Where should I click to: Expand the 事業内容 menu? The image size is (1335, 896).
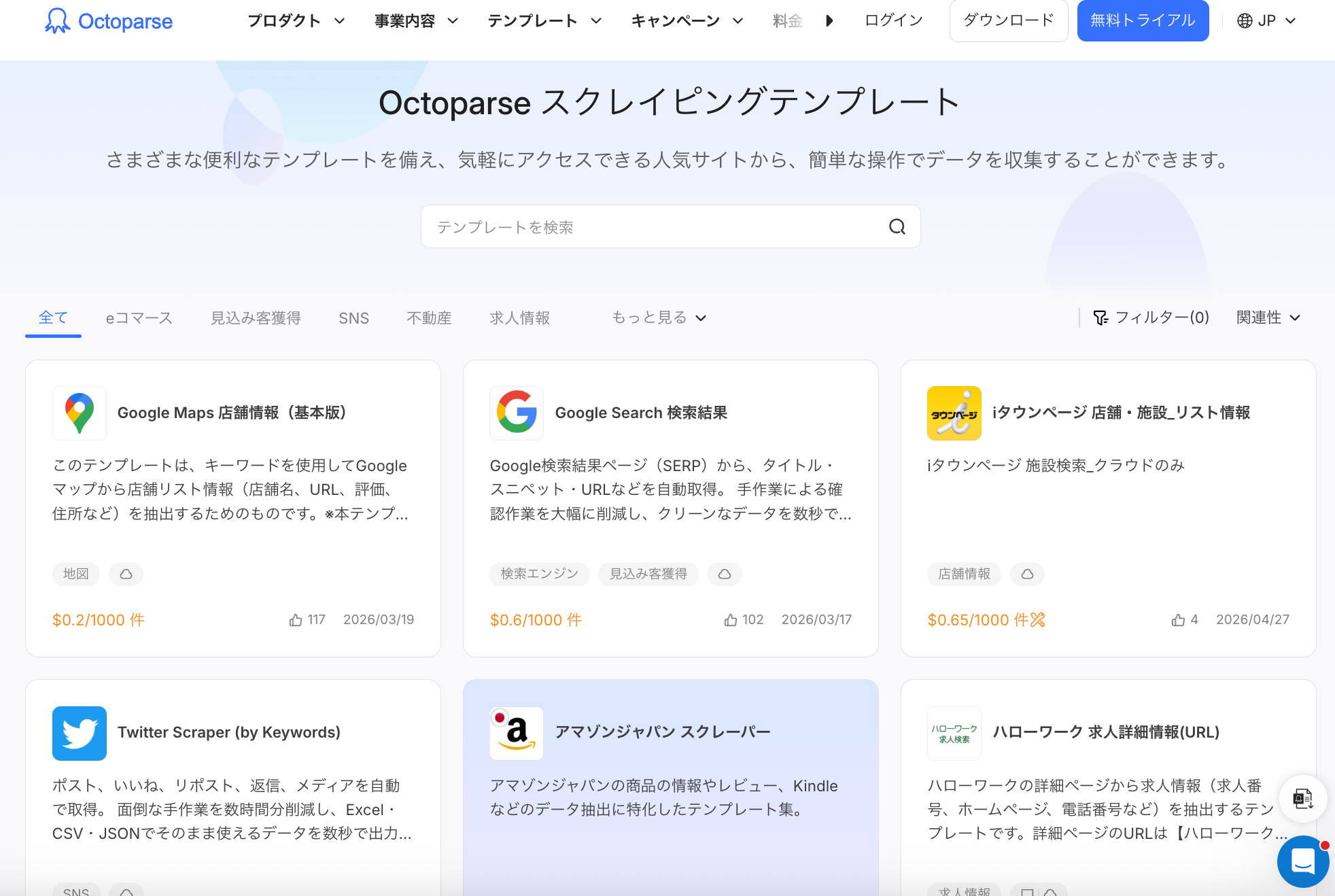pos(416,21)
